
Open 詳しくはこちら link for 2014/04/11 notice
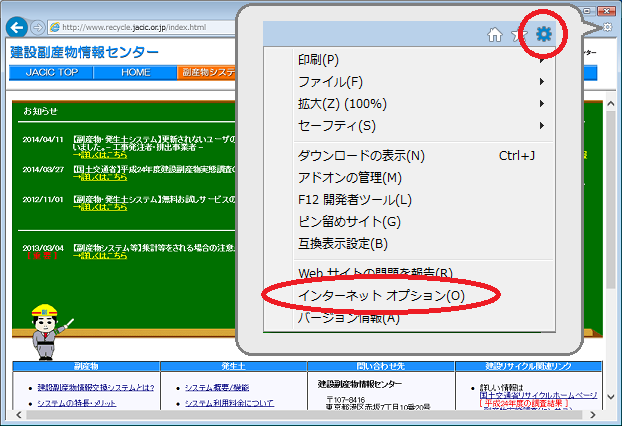click(x=104, y=155)
